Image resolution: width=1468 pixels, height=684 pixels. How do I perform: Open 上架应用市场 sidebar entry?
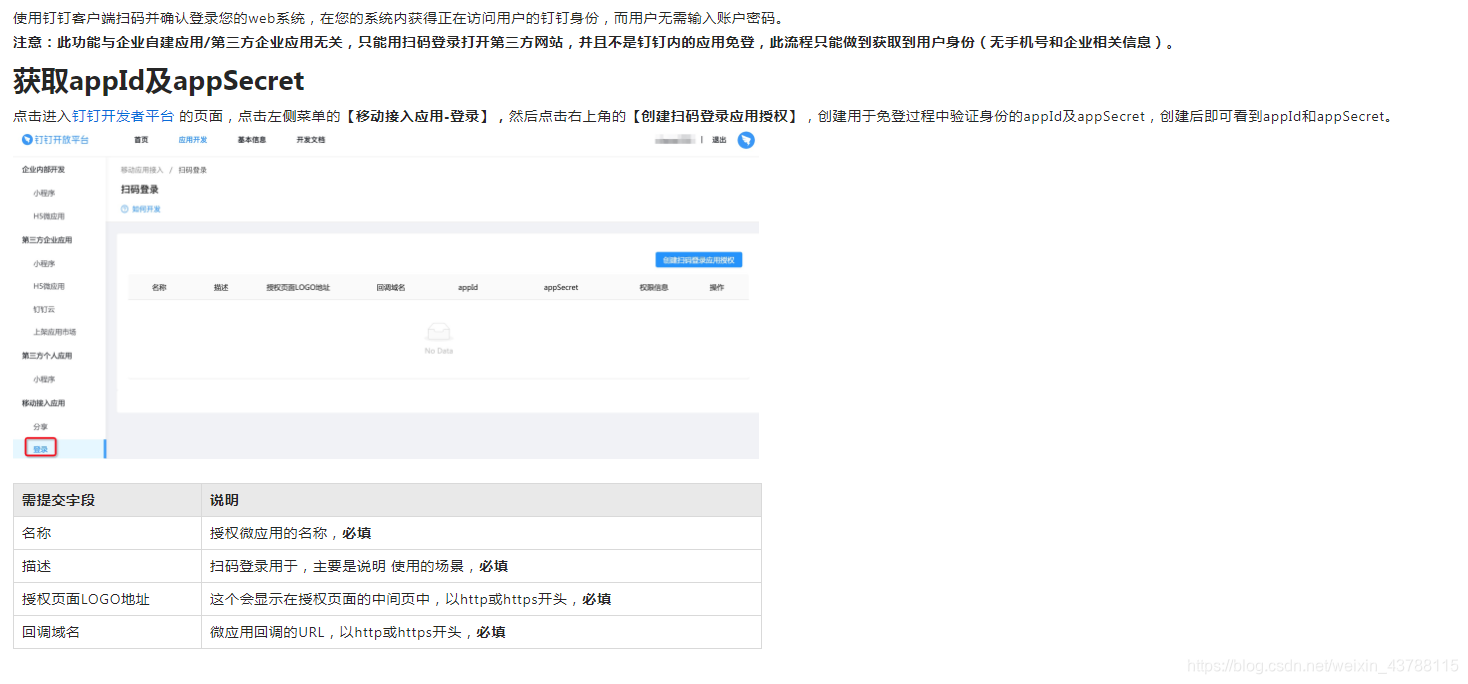tap(55, 332)
